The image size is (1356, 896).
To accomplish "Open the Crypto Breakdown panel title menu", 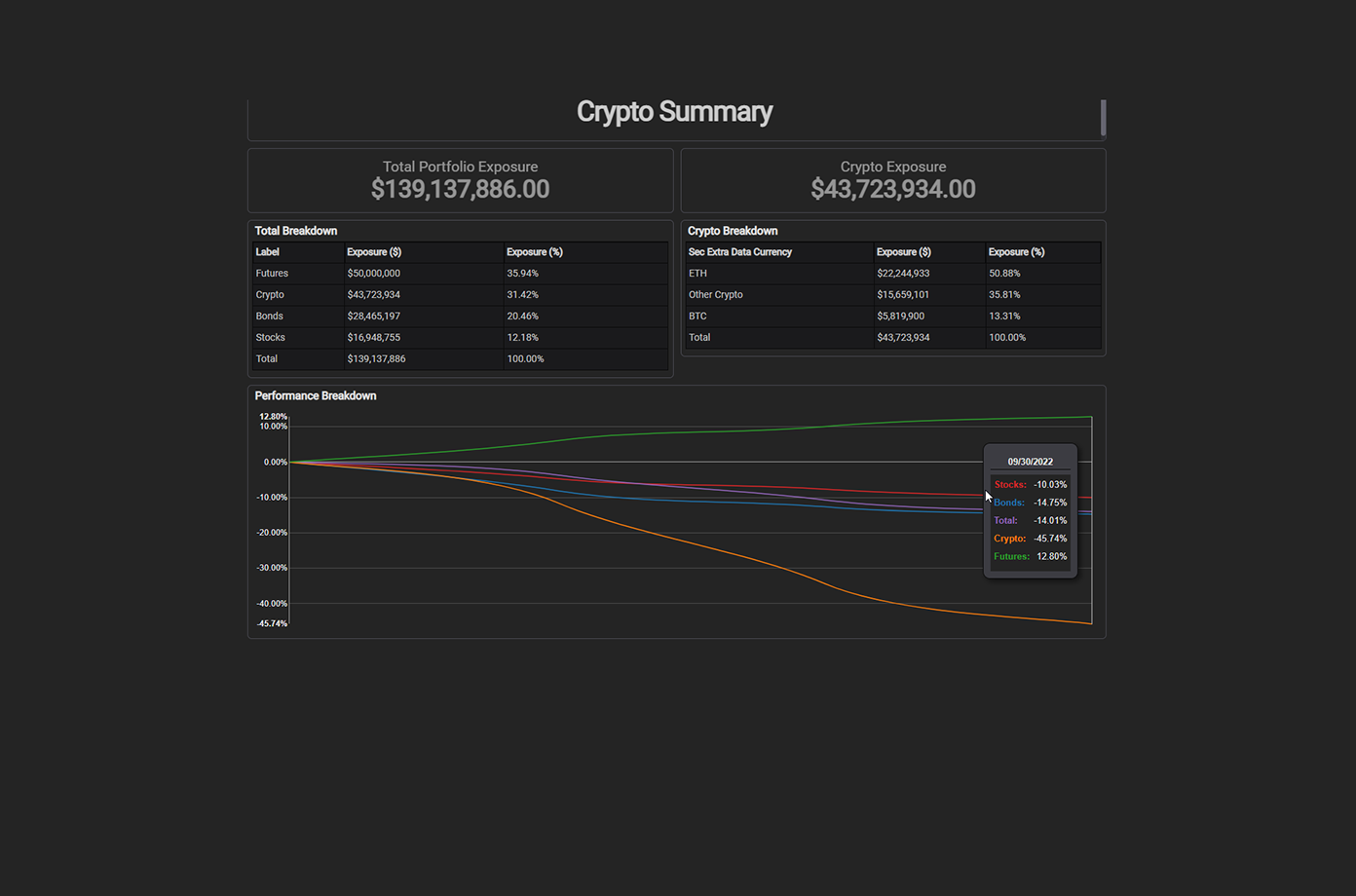I will (x=733, y=231).
